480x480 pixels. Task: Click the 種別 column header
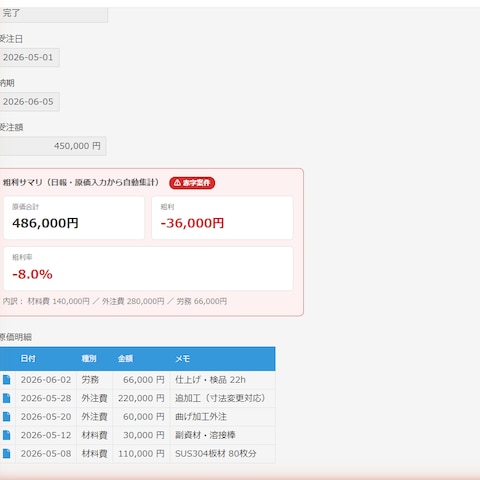click(89, 359)
